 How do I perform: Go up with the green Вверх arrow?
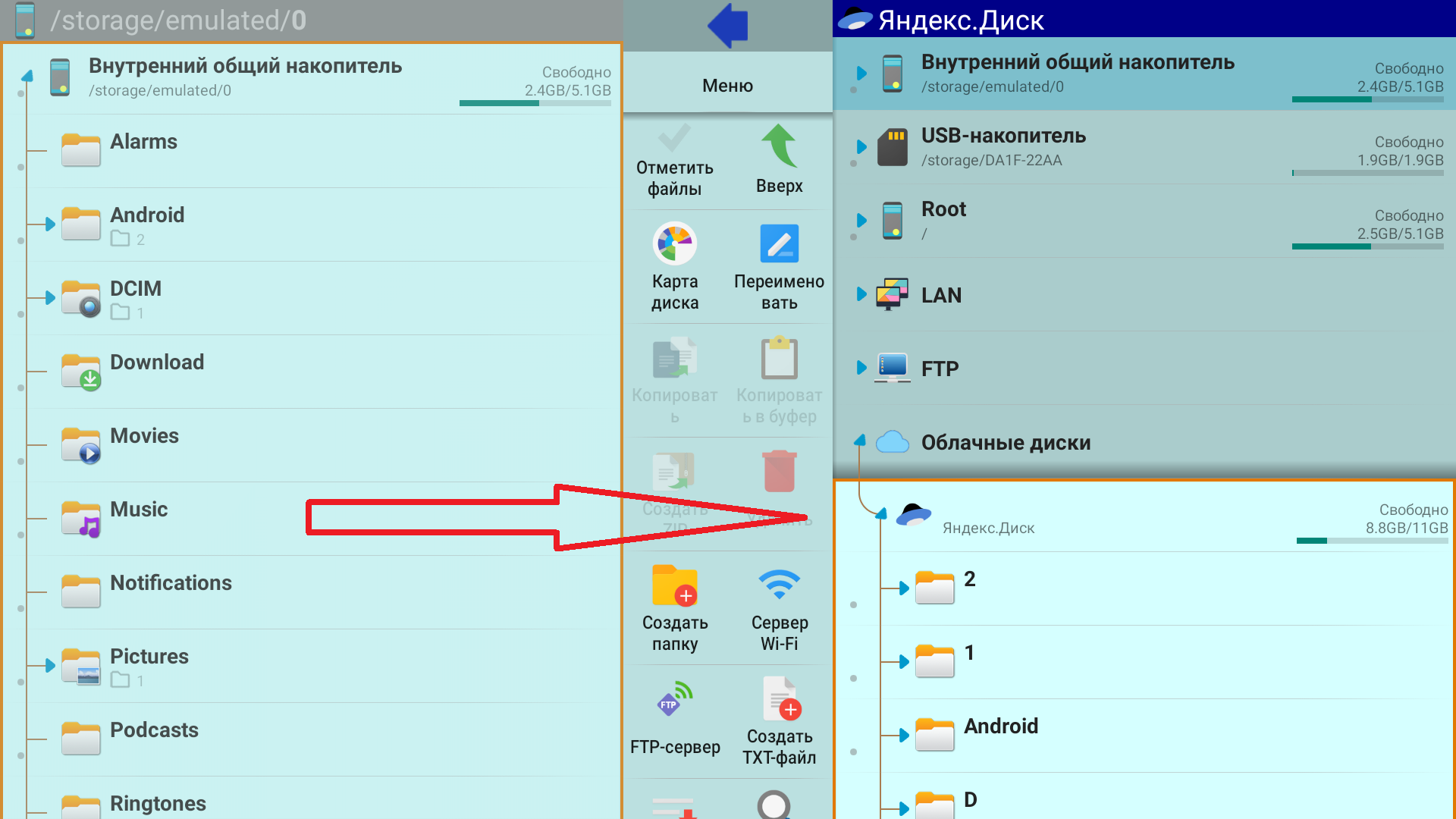pyautogui.click(x=779, y=145)
